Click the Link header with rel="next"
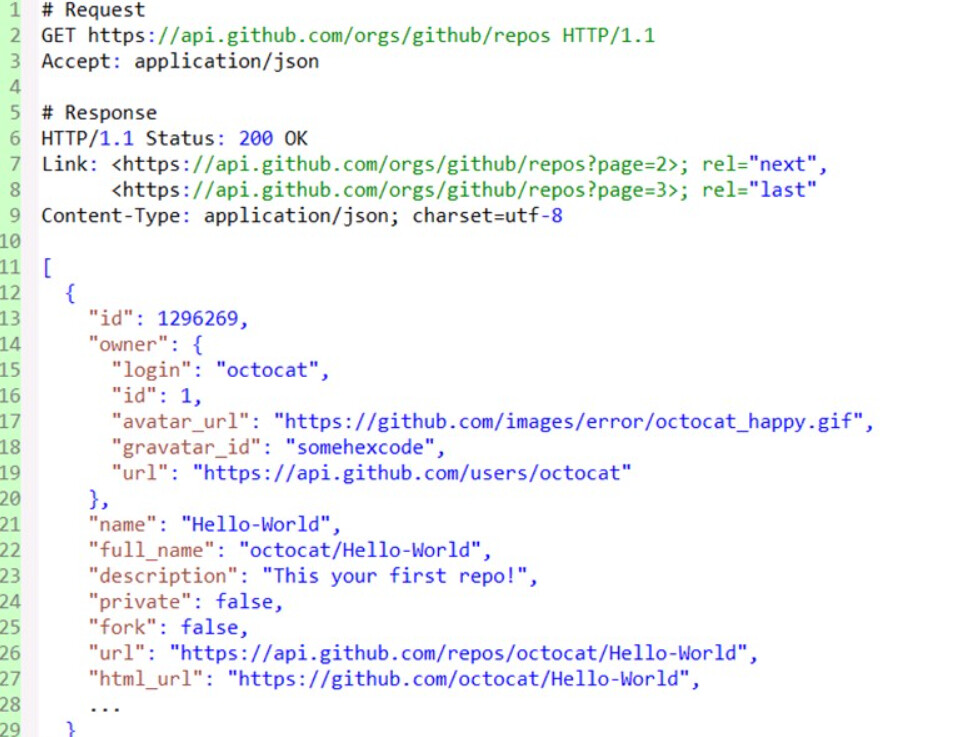 [x=434, y=164]
